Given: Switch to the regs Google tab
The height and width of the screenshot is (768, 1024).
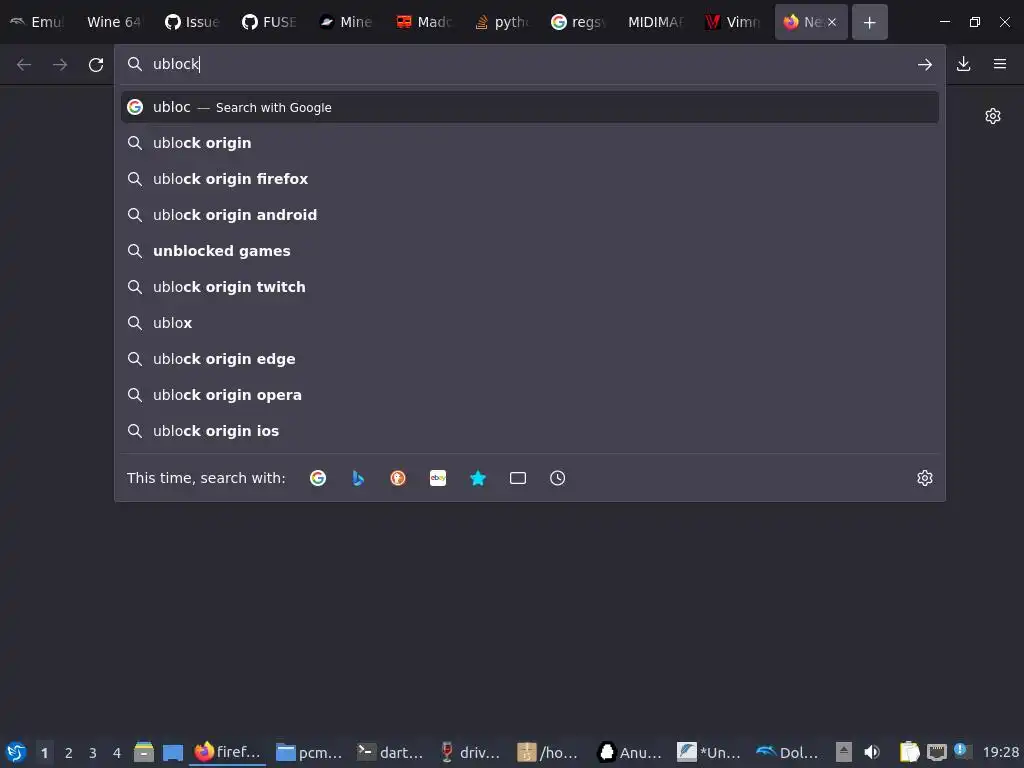Looking at the screenshot, I should point(577,22).
